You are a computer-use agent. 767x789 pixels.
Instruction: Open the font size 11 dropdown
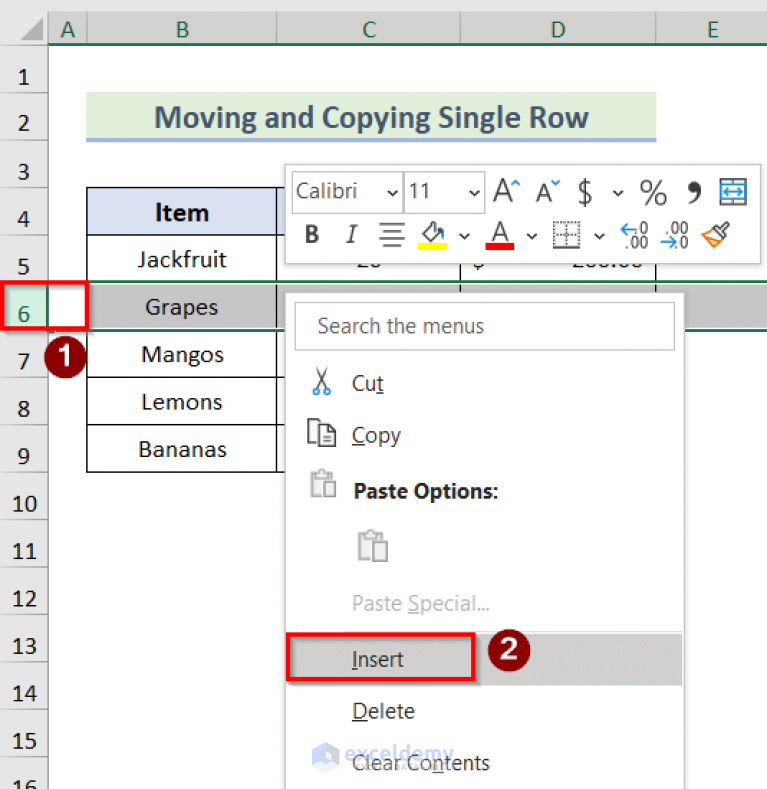click(x=473, y=191)
